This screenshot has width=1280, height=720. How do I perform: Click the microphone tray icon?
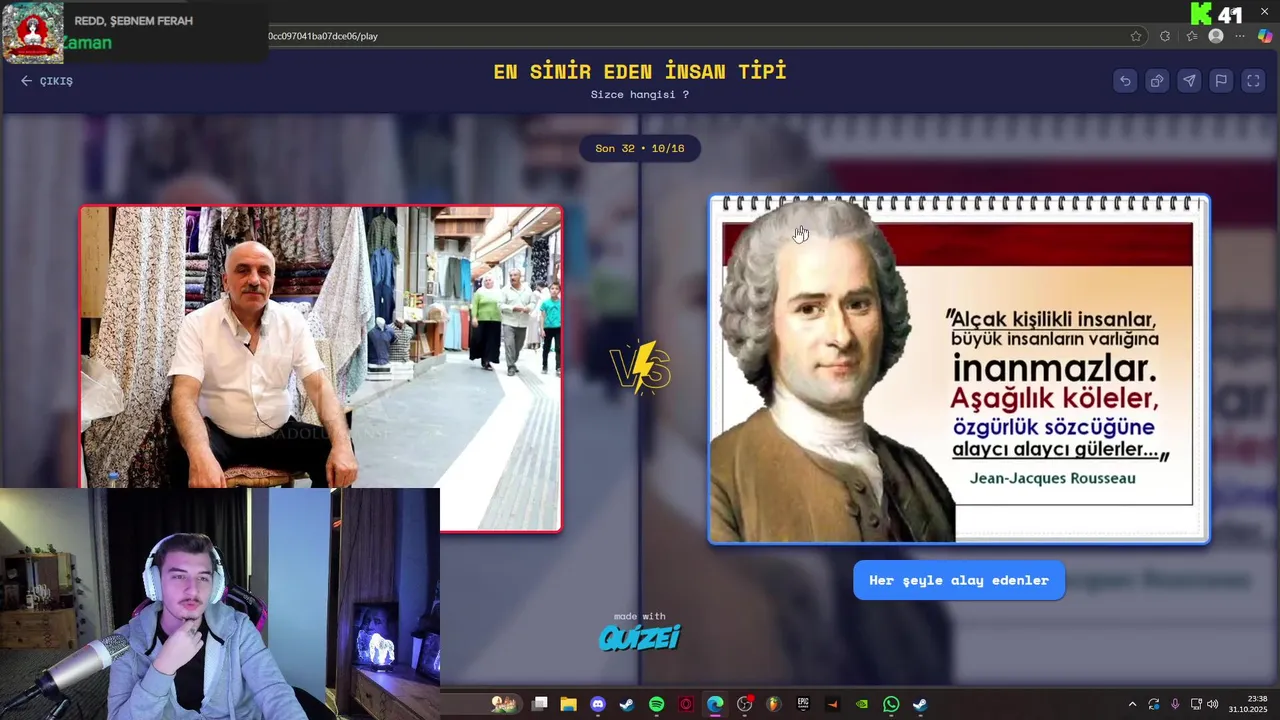[x=1175, y=704]
